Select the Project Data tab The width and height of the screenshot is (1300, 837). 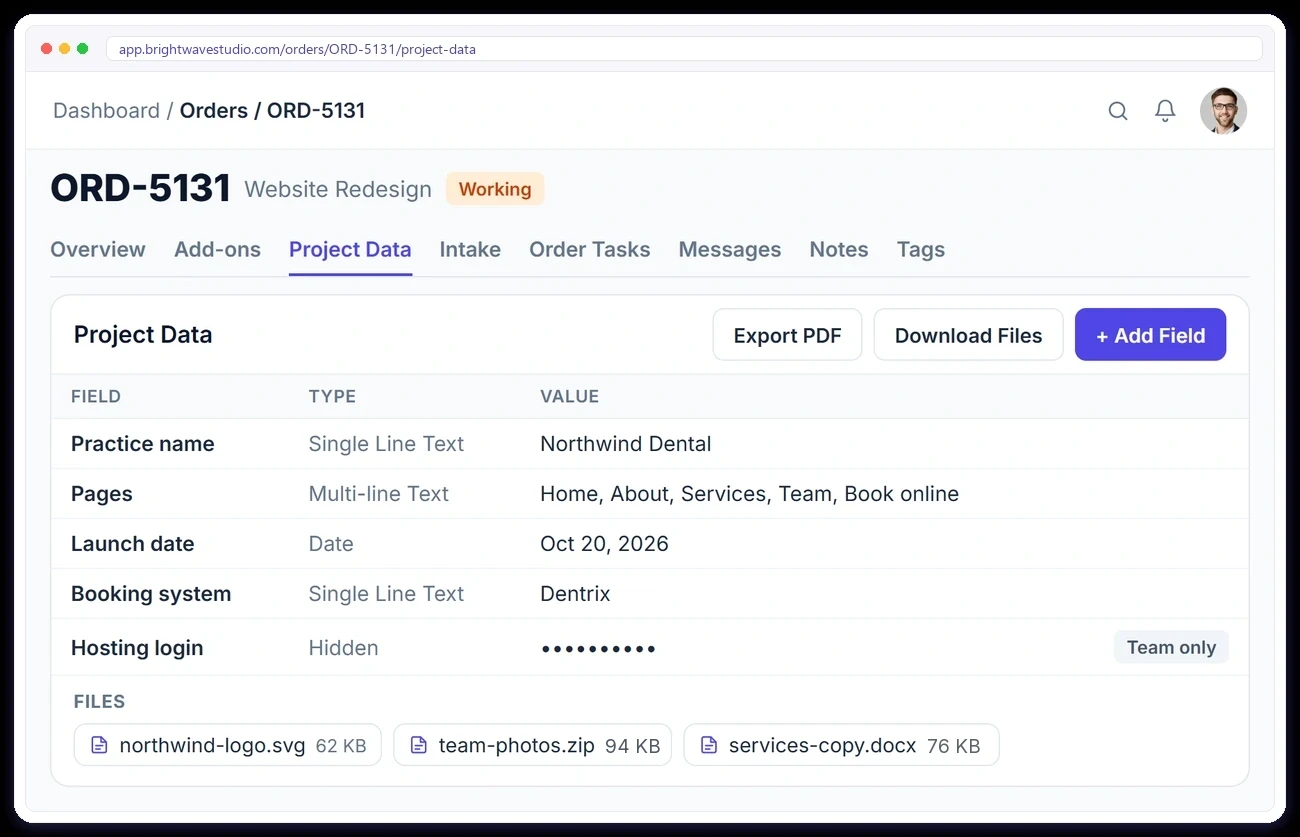[350, 250]
